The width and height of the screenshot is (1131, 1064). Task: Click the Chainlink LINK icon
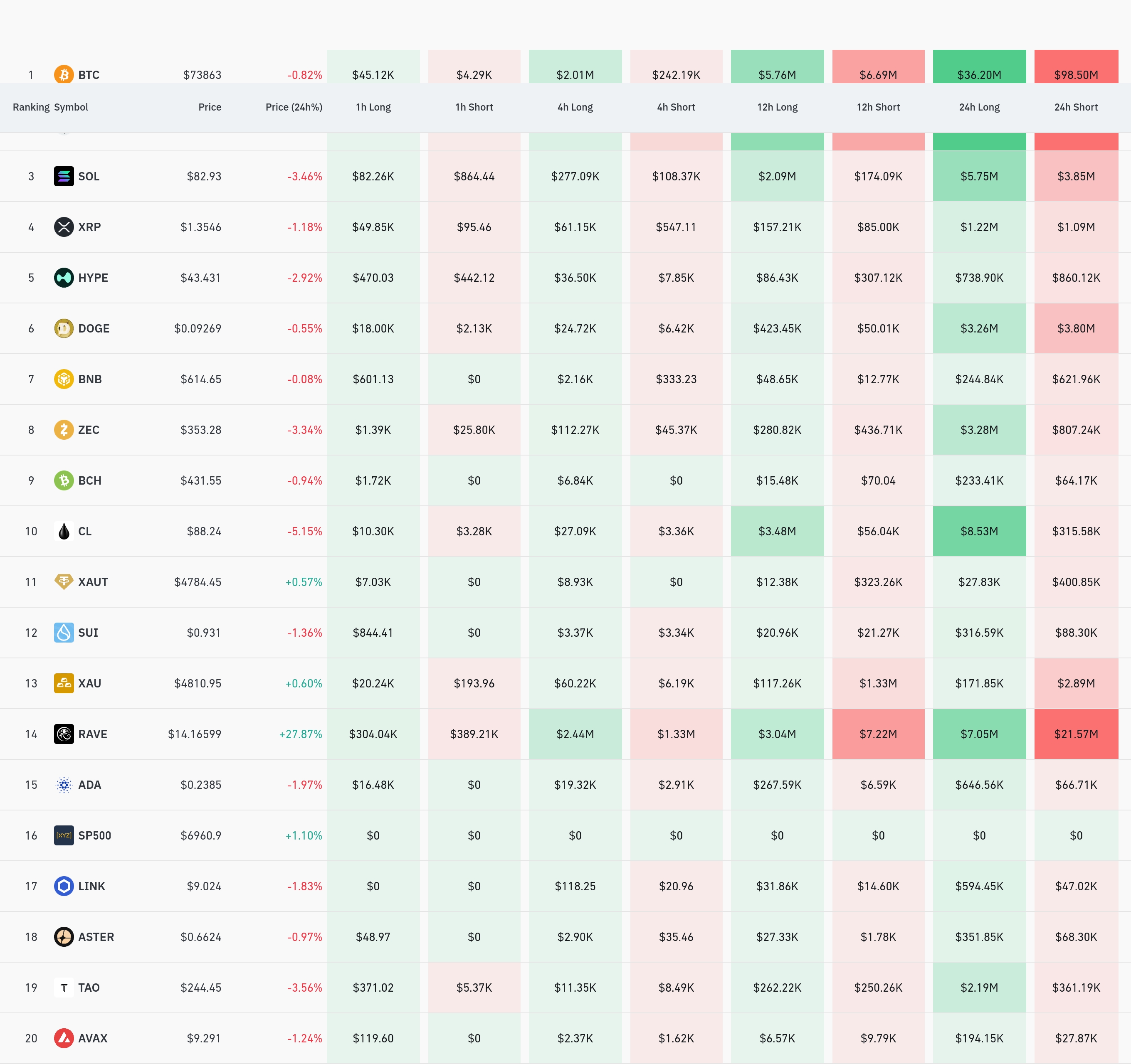(x=64, y=886)
